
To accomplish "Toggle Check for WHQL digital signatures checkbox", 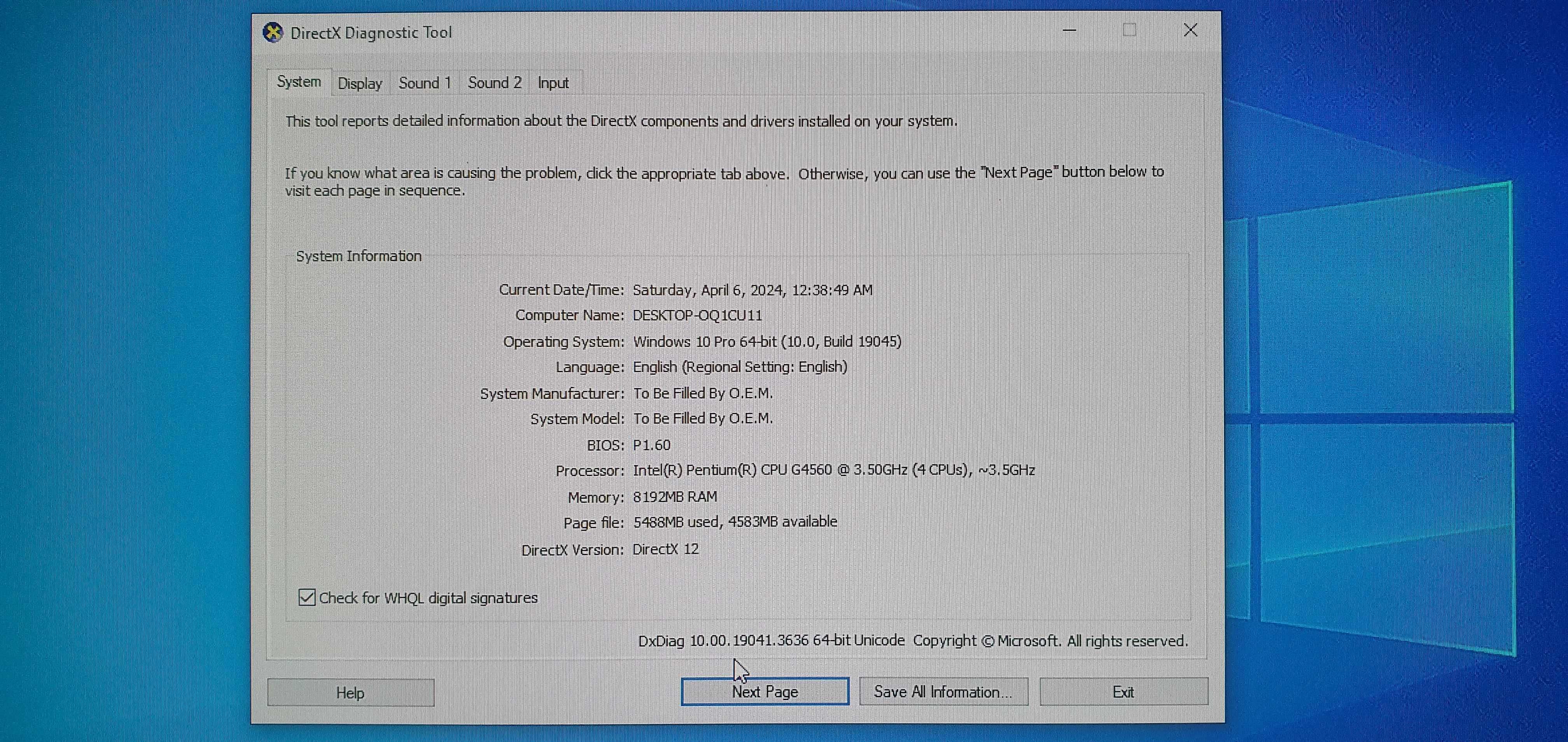I will pos(307,597).
